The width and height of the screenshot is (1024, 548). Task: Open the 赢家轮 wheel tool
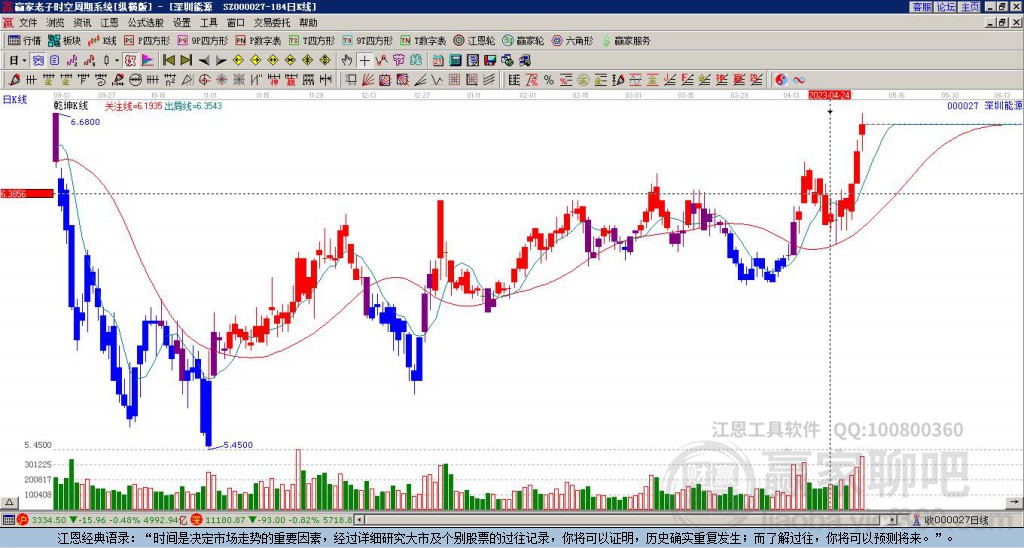click(x=524, y=40)
